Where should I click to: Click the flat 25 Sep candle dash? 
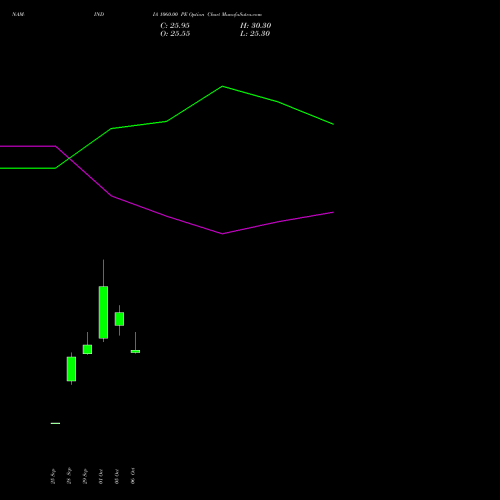(x=55, y=423)
